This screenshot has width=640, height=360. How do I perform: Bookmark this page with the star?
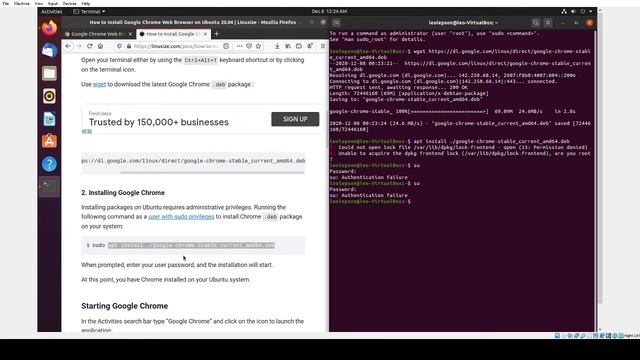258,46
